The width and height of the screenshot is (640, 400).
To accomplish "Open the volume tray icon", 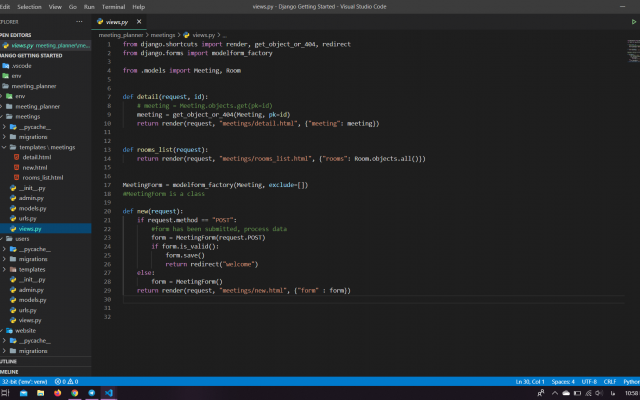I will click(599, 393).
